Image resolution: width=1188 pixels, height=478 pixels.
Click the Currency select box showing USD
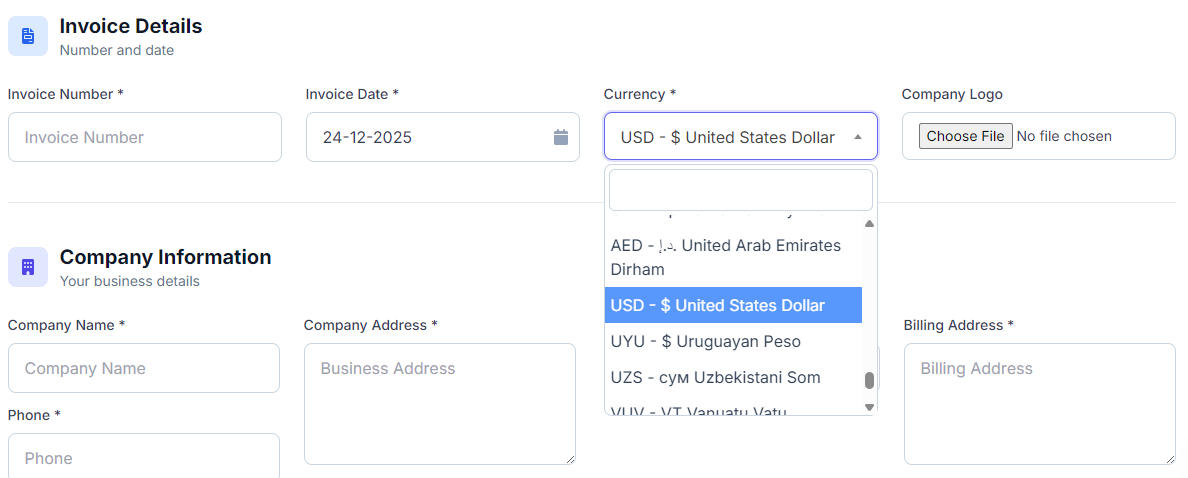[x=728, y=137]
